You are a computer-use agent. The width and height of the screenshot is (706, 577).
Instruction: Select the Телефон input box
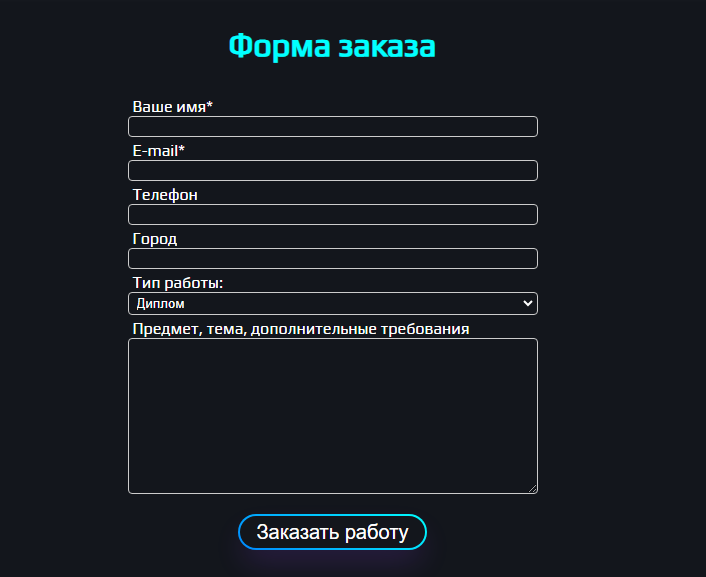click(x=333, y=214)
